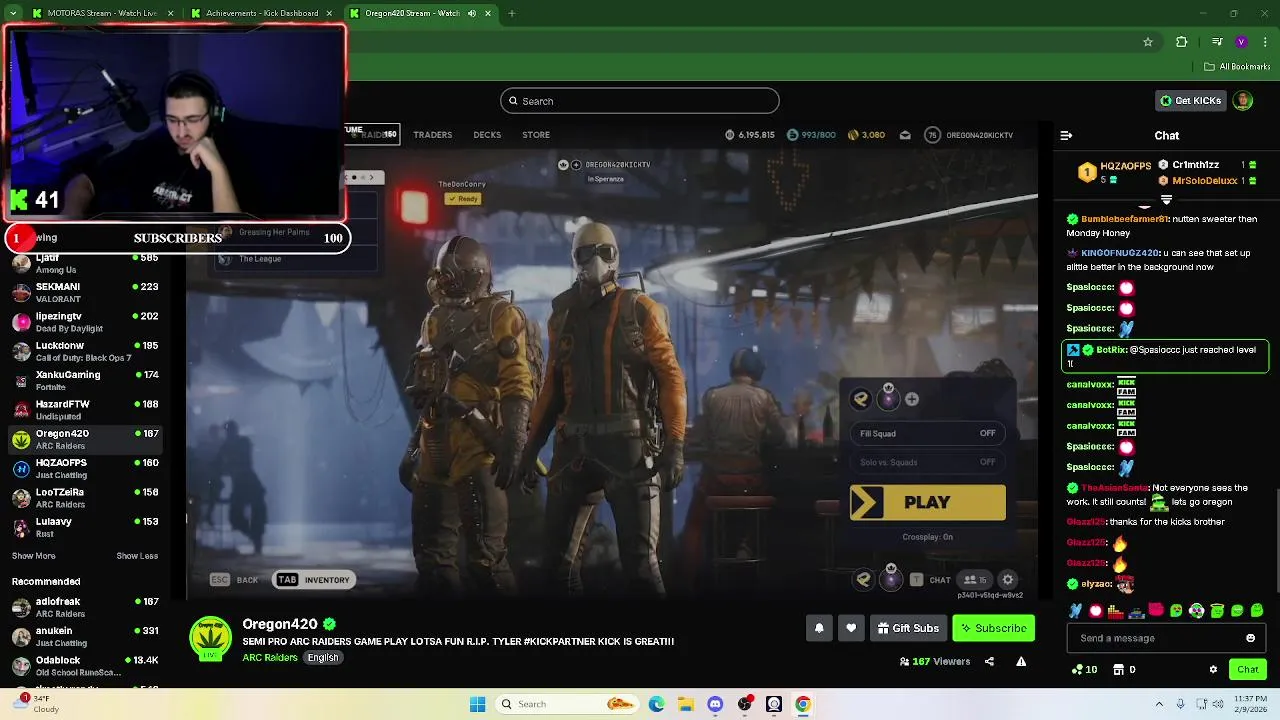Click Oregon420 channel avatar below the video
The image size is (1280, 720).
coord(211,638)
